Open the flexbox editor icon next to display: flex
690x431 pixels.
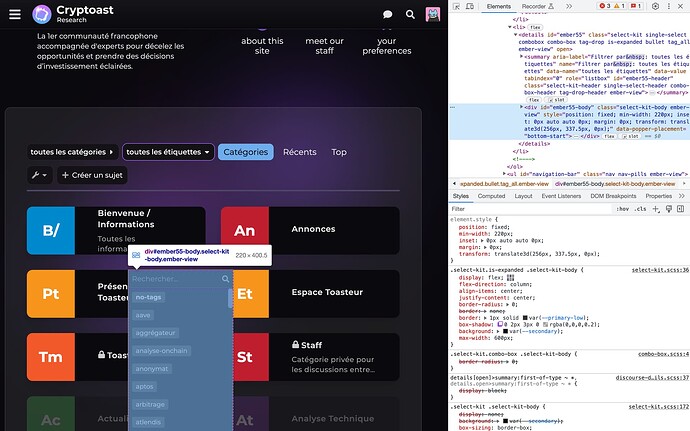tap(510, 278)
